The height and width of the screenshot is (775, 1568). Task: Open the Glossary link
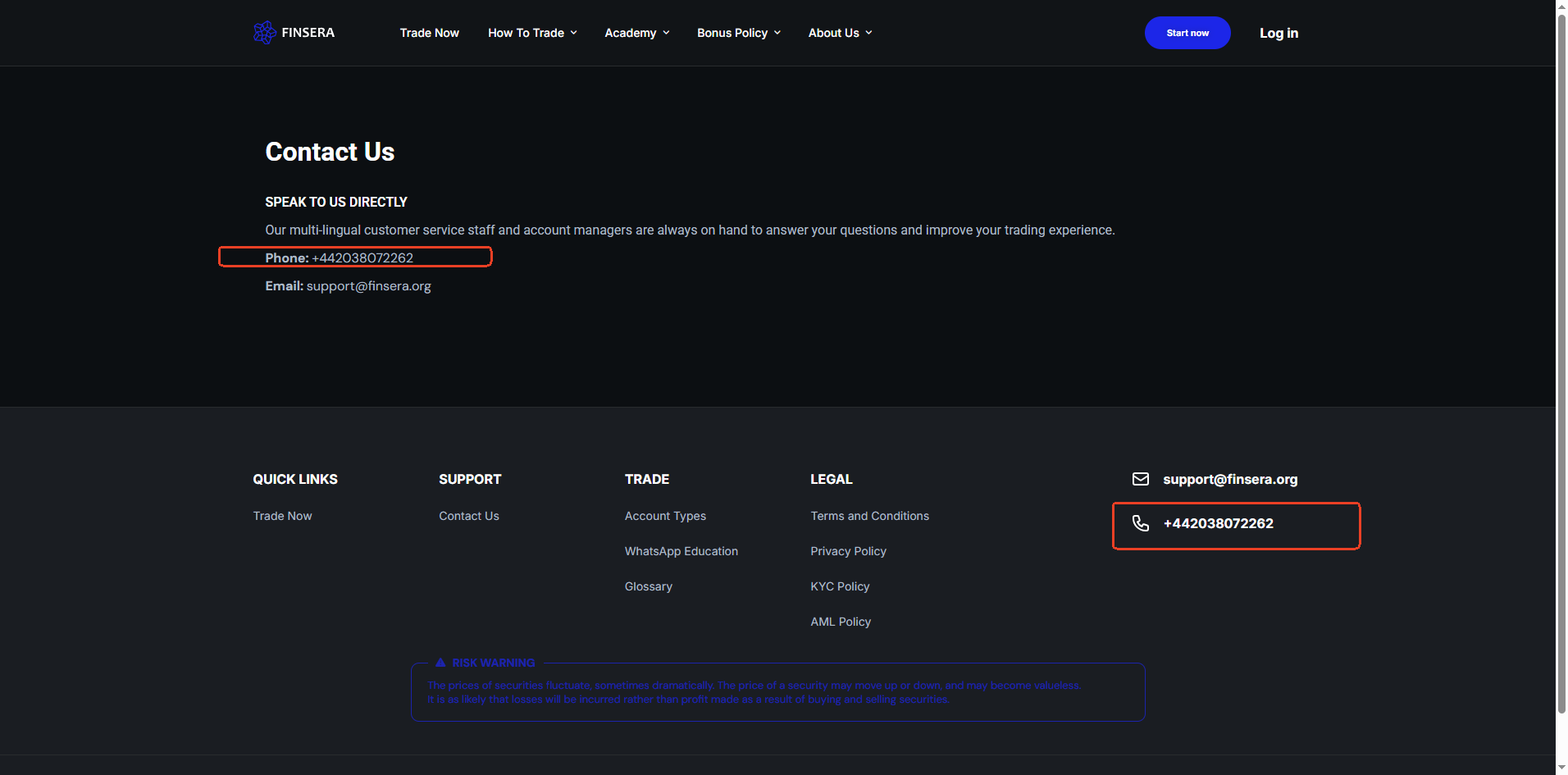[648, 586]
